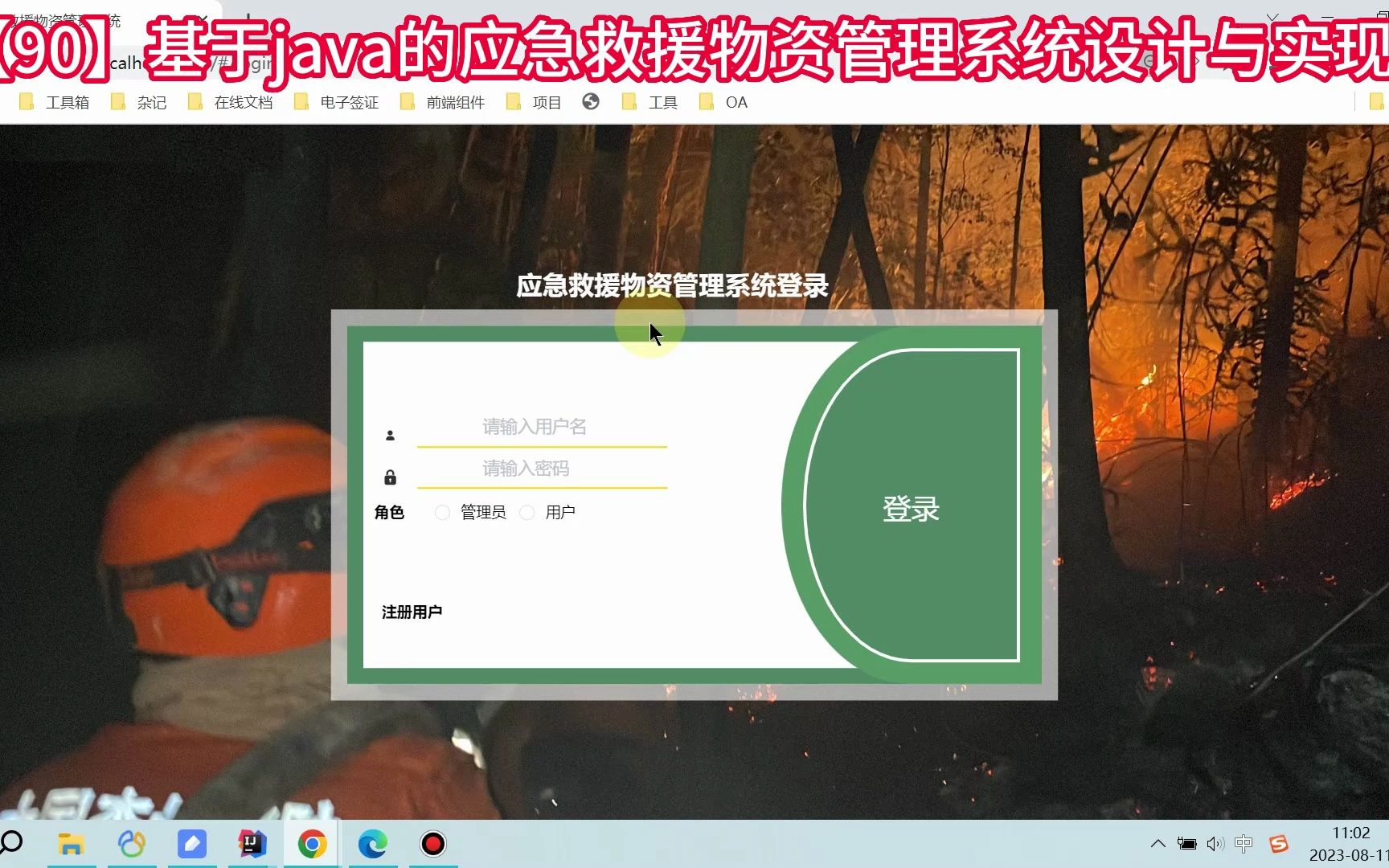The height and width of the screenshot is (868, 1389).
Task: Click the 登录 login button
Action: click(x=911, y=508)
